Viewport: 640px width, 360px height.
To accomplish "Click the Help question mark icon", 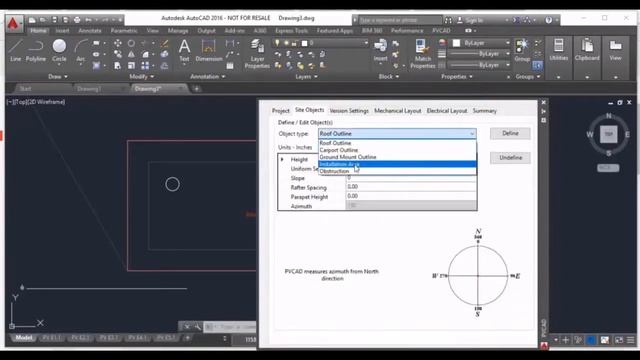I will [x=549, y=20].
